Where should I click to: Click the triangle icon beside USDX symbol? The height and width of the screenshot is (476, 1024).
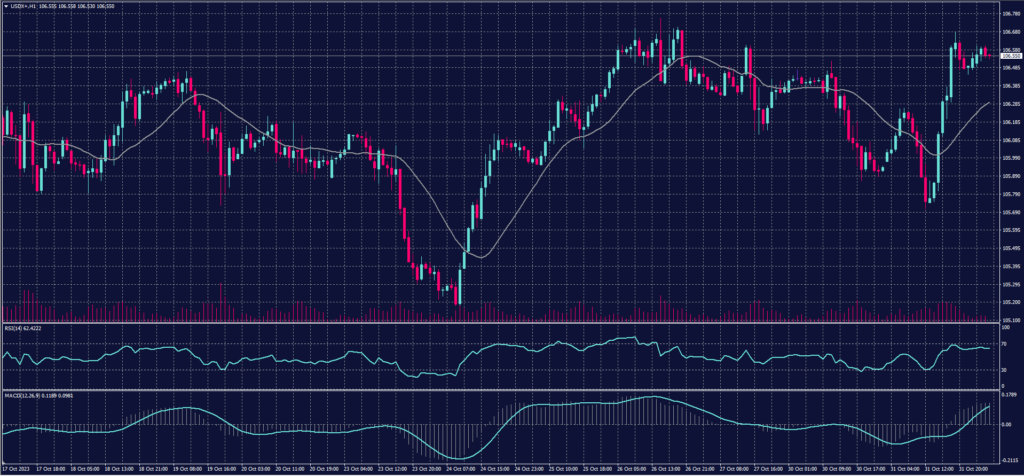click(5, 7)
